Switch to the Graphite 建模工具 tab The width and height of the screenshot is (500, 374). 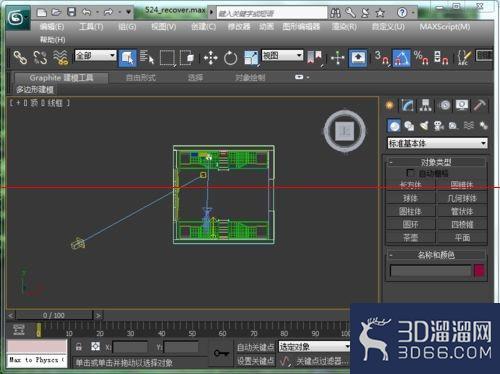click(61, 78)
